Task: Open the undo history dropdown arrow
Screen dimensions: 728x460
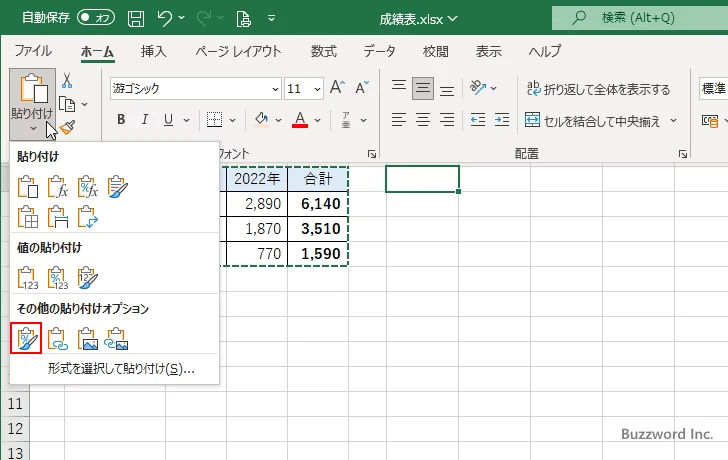Action: (x=182, y=18)
